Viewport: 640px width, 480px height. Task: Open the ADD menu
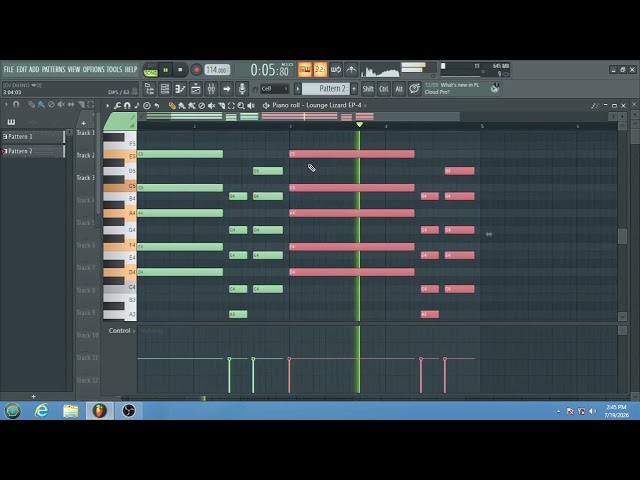(x=34, y=69)
